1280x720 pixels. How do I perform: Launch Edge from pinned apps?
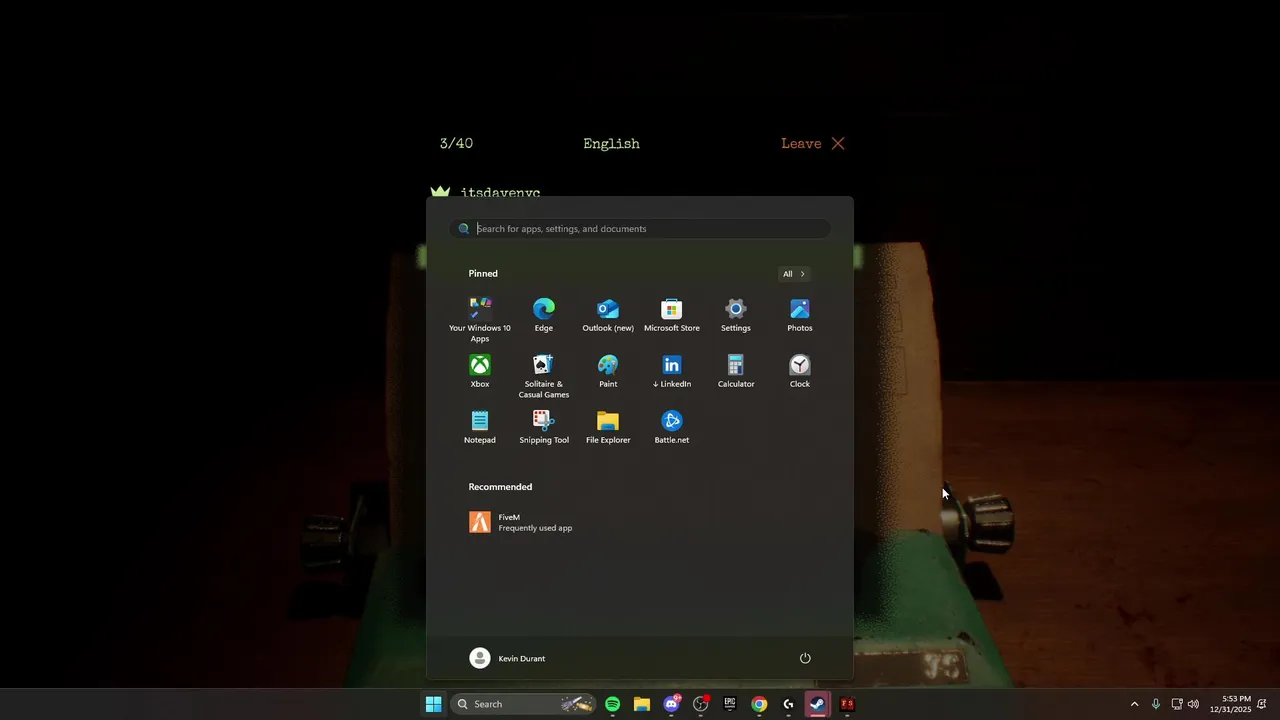[x=544, y=315]
